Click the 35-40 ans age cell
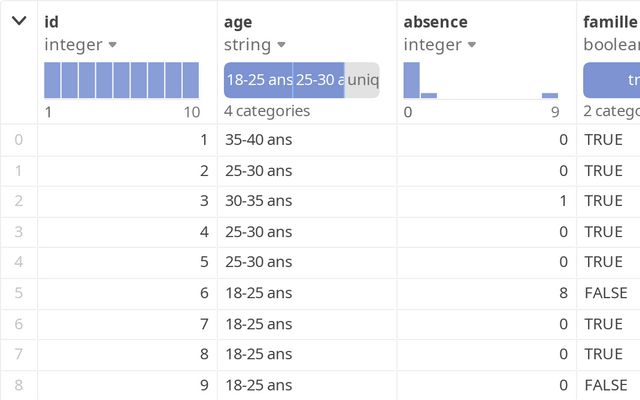 coord(258,140)
